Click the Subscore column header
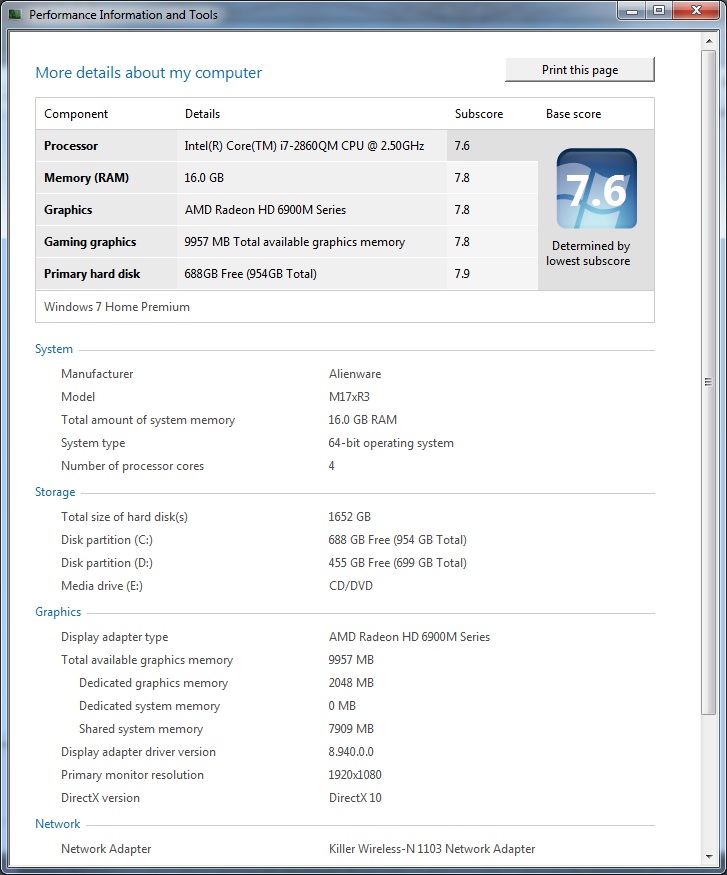 [x=479, y=114]
